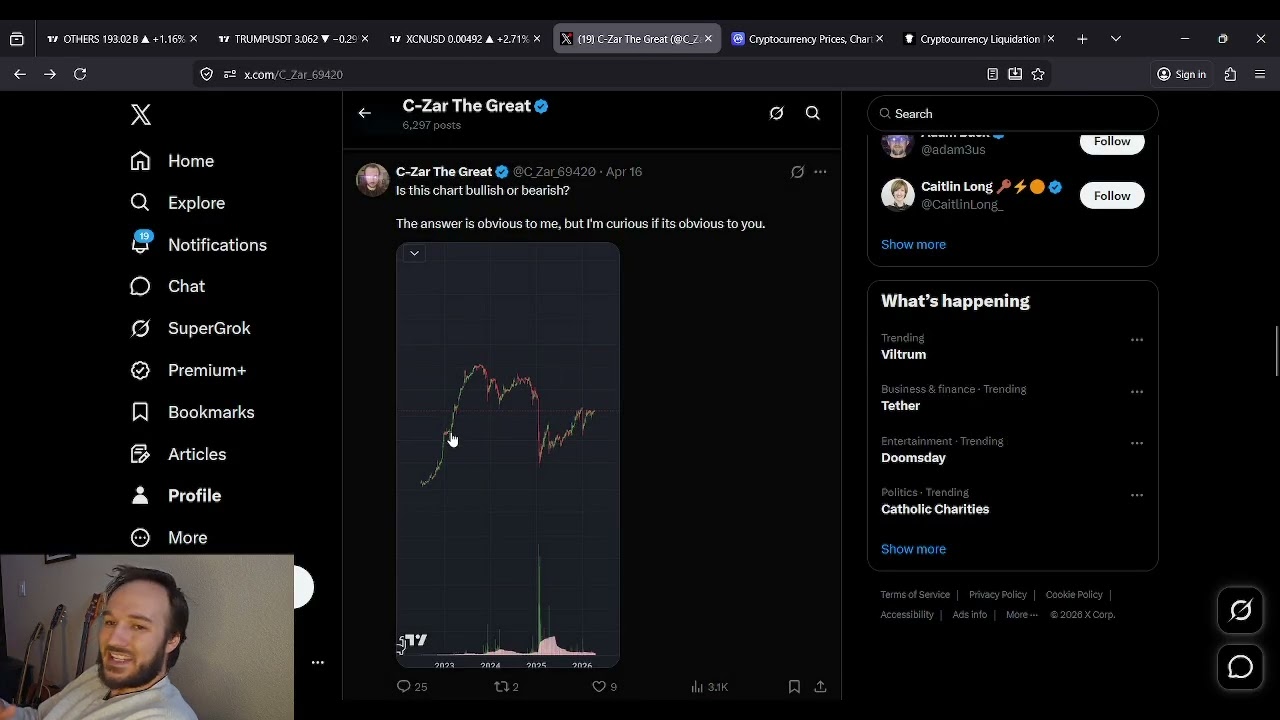Screen dimensions: 1280x720
Task: Click the page vertical scrollbar thumb
Action: [1276, 351]
